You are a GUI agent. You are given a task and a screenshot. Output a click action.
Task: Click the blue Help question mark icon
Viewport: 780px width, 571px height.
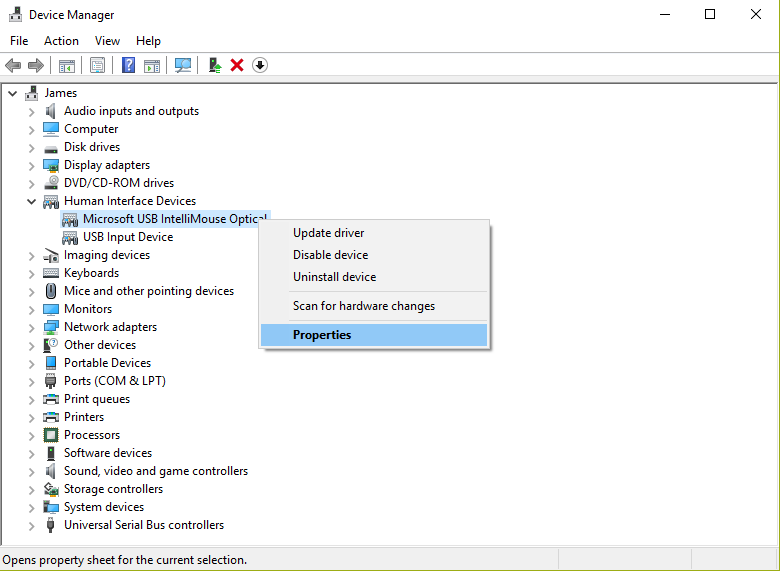(128, 65)
